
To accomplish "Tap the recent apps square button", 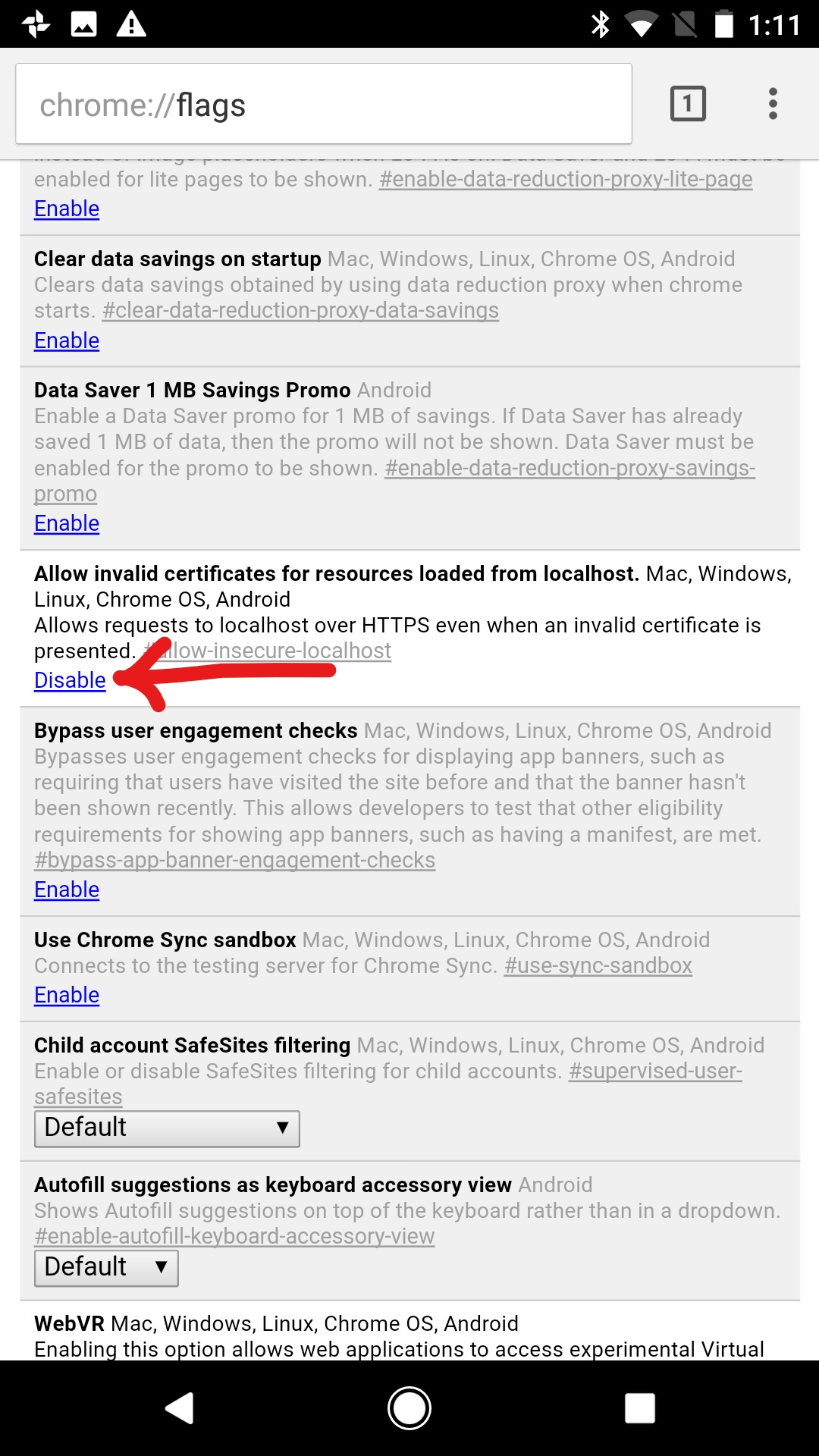I will tap(639, 1408).
